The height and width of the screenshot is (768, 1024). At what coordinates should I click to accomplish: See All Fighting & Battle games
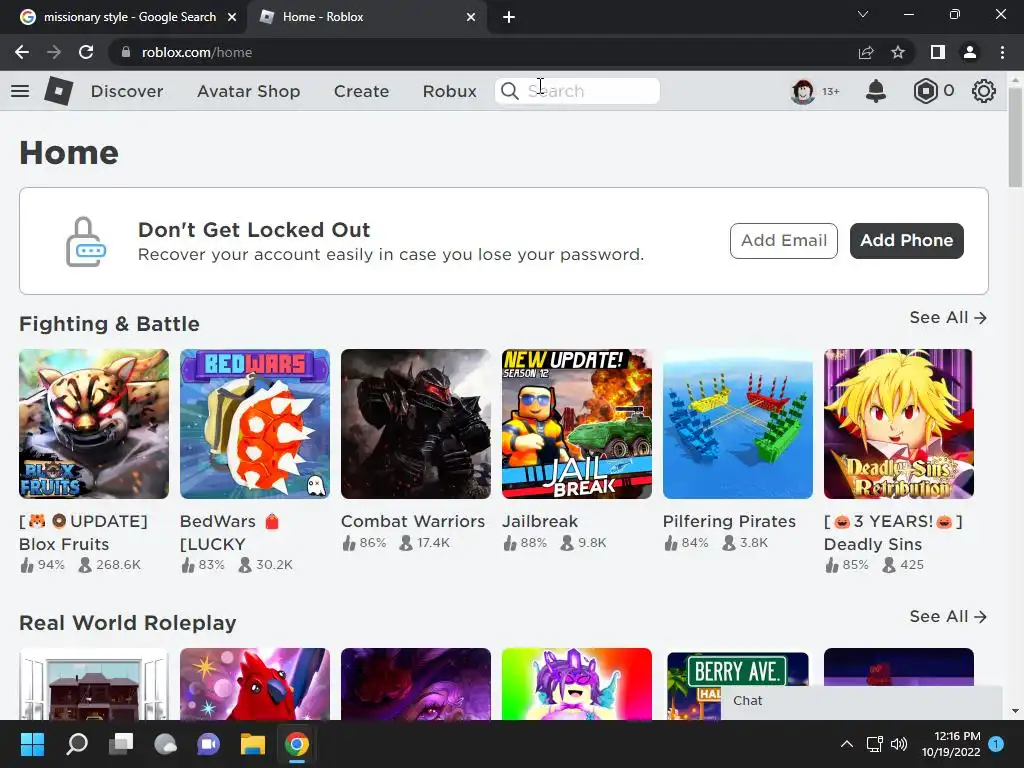pyautogui.click(x=948, y=317)
